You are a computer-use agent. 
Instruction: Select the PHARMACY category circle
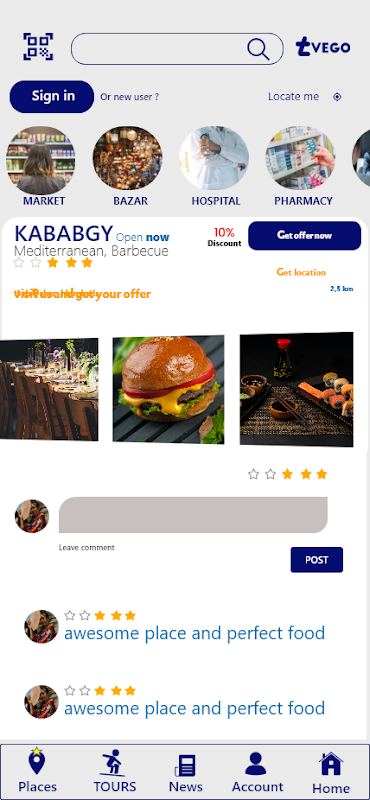[x=301, y=159]
